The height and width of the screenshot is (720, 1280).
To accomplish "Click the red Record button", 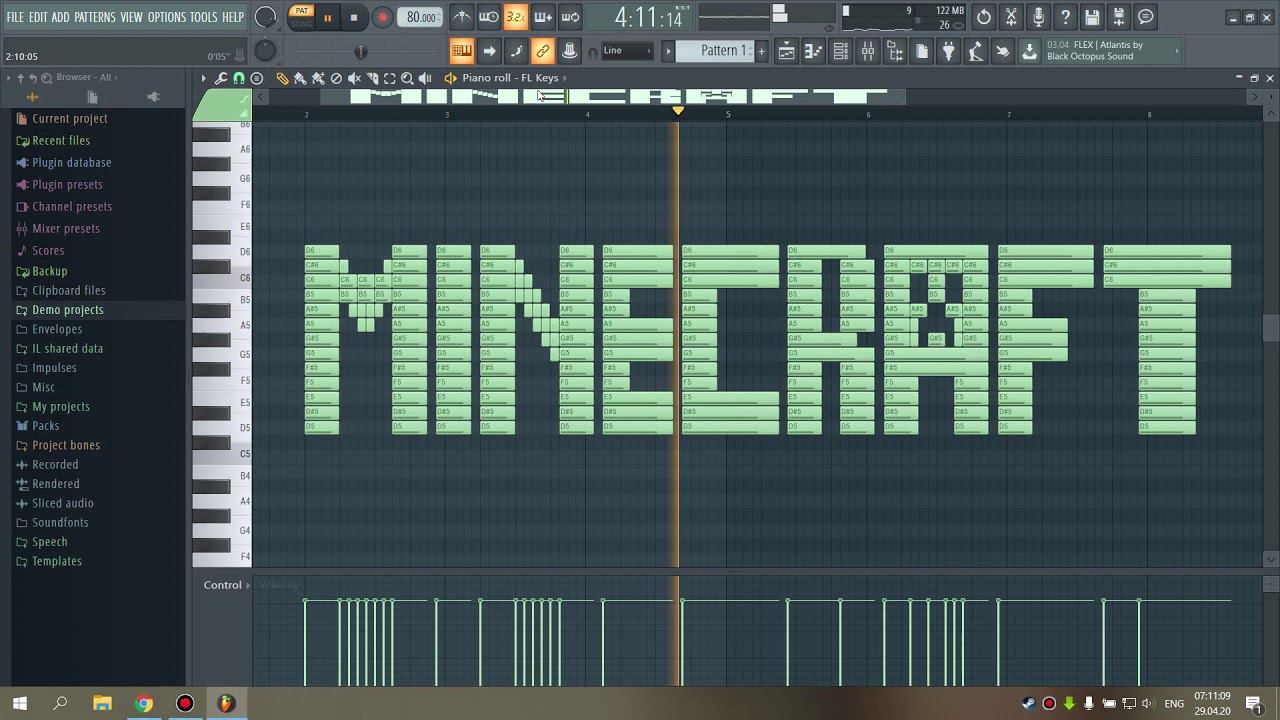I will click(382, 18).
